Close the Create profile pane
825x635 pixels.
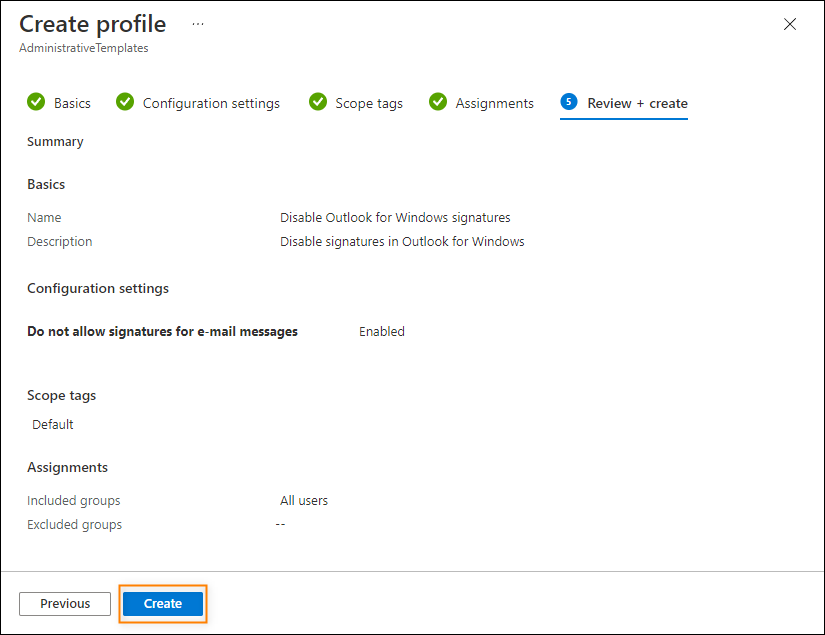789,24
